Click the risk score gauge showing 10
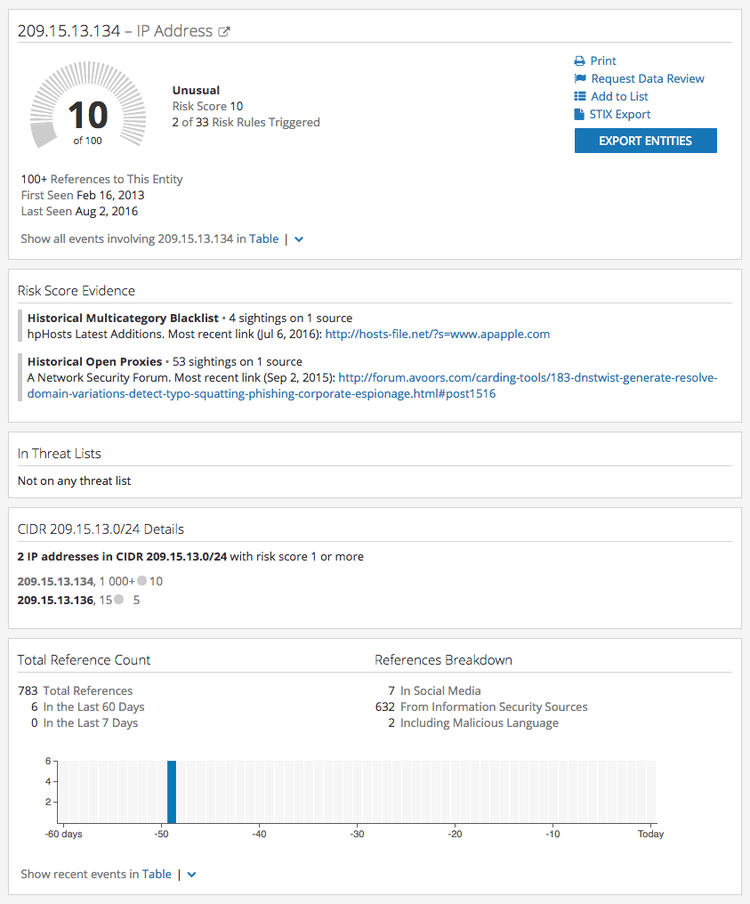The height and width of the screenshot is (904, 750). 87,115
